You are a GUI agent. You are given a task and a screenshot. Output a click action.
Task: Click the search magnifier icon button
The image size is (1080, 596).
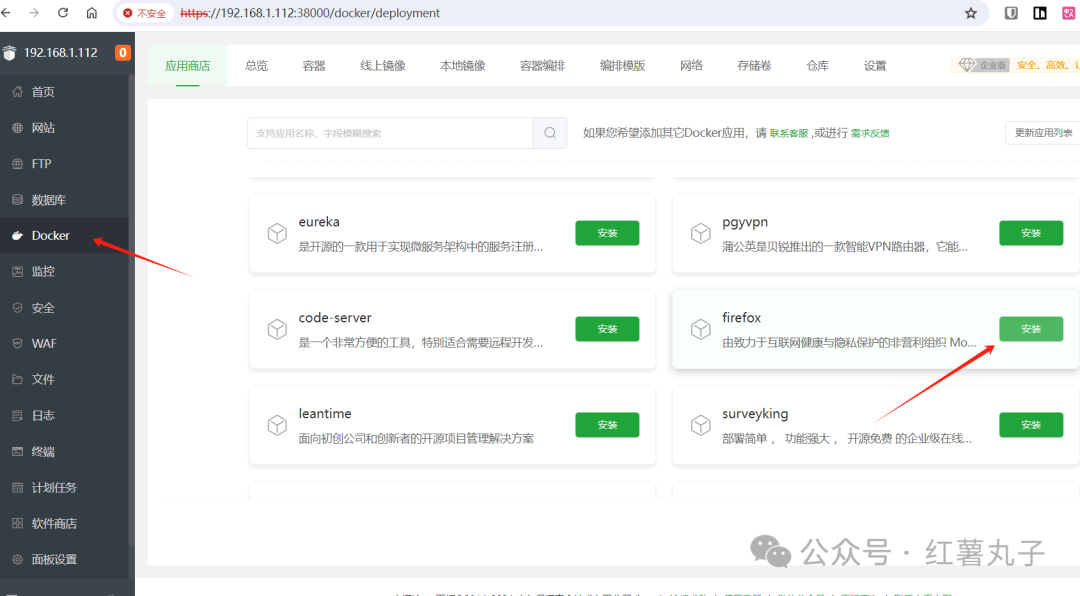click(x=550, y=133)
